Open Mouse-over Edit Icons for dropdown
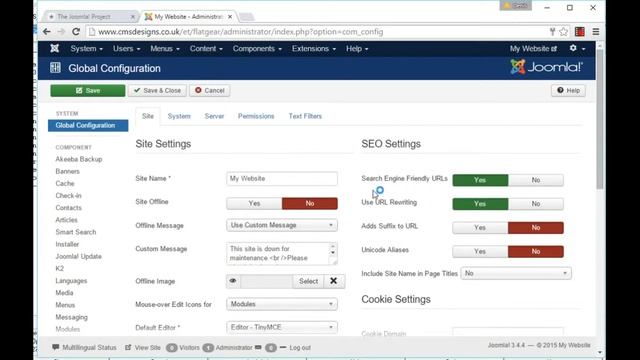The width and height of the screenshot is (640, 360). tap(282, 304)
